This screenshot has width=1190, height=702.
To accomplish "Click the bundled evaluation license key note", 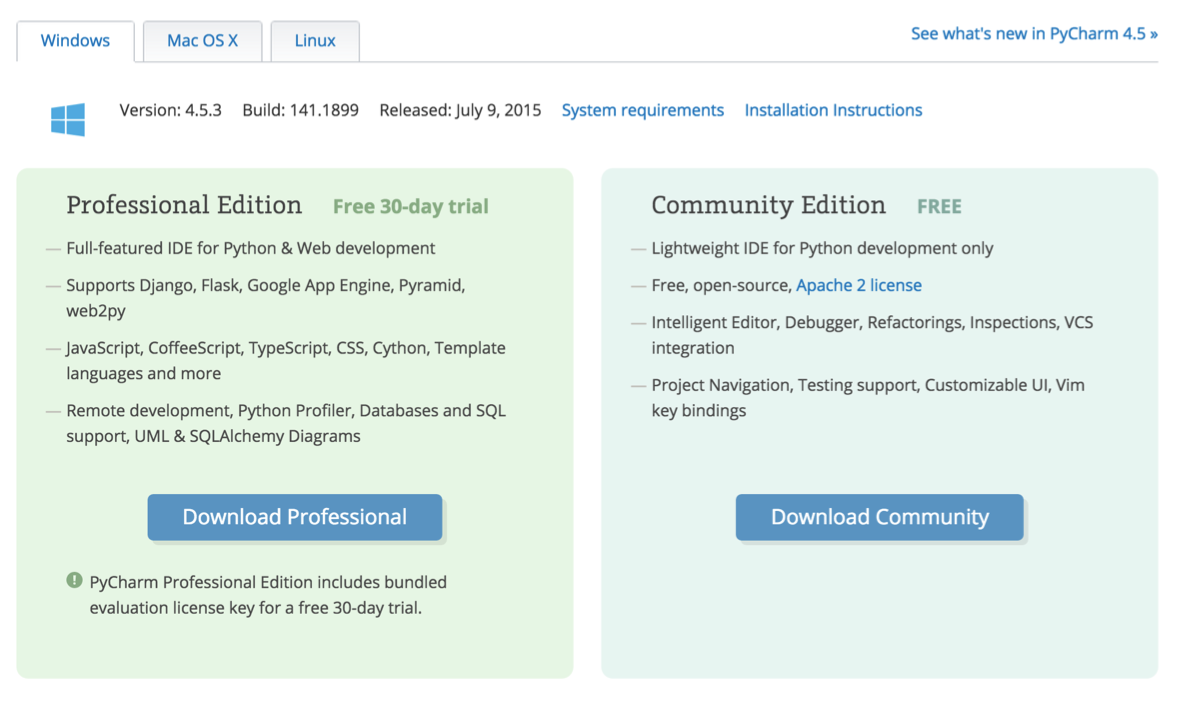I will point(267,594).
